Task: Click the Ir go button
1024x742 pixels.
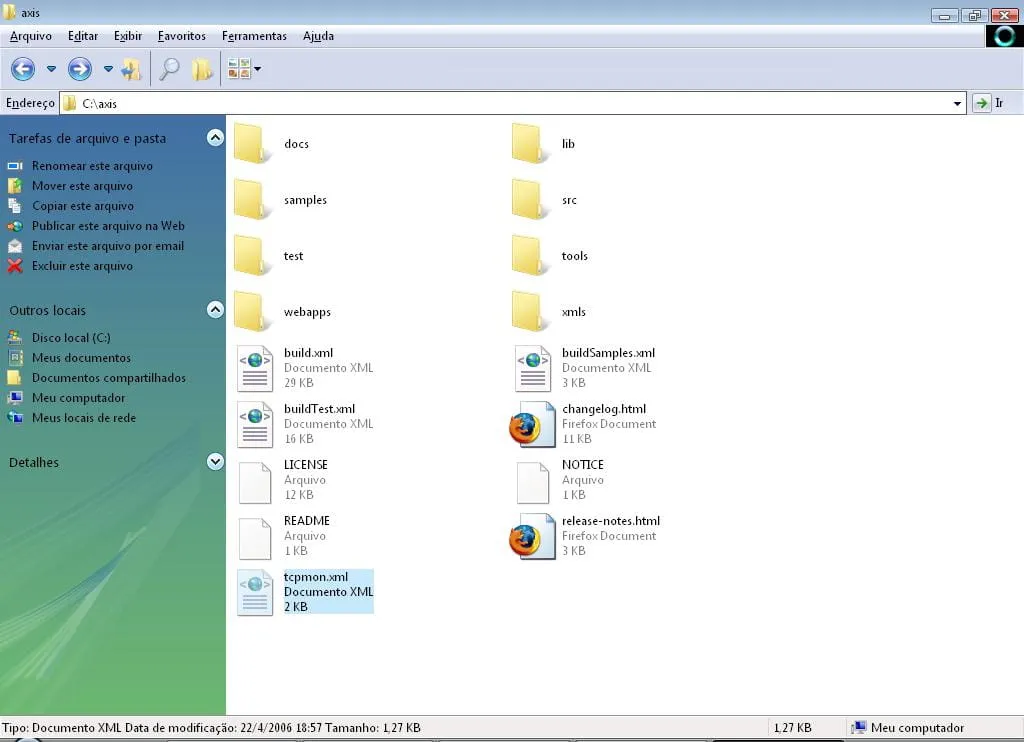Action: (x=989, y=103)
